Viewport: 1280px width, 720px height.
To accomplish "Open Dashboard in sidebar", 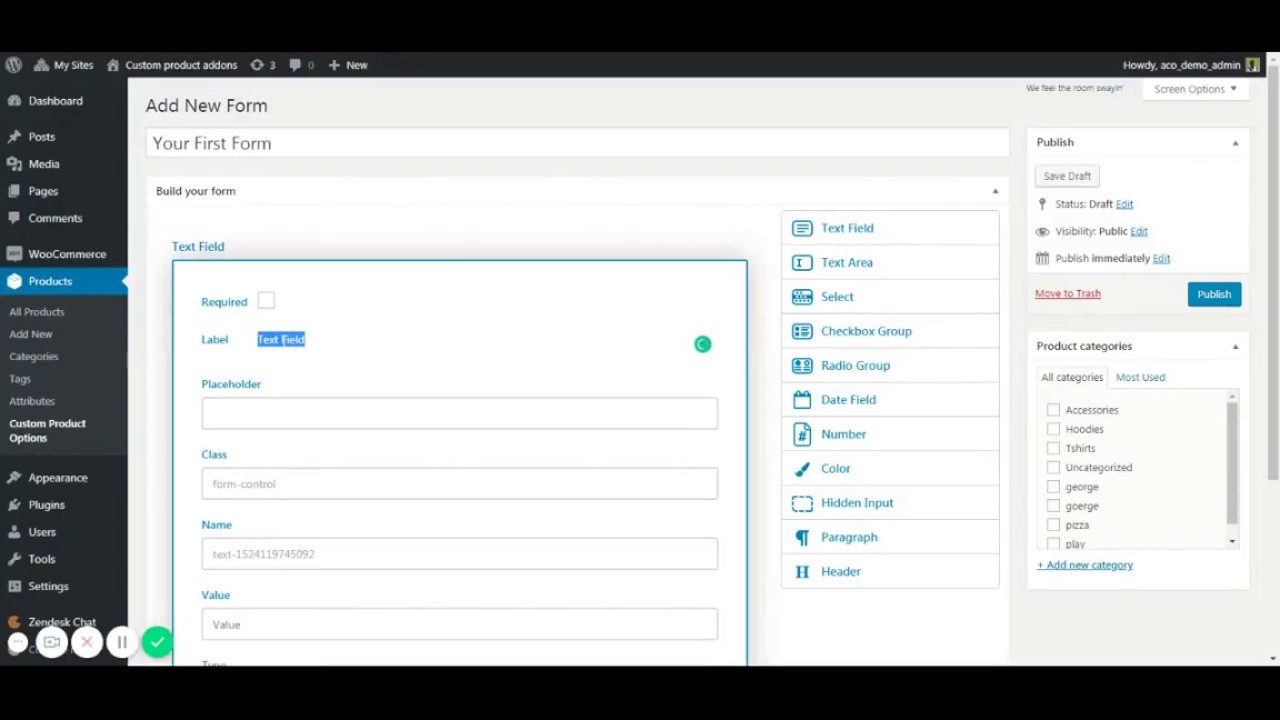I will point(55,101).
